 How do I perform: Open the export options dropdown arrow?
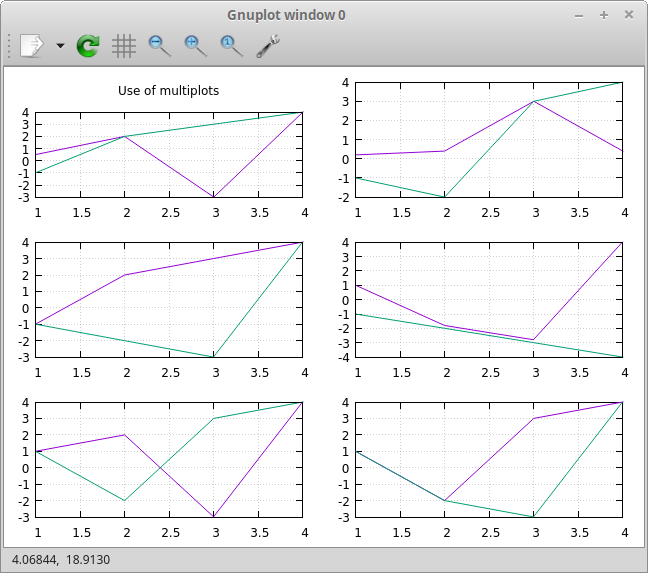pos(60,46)
